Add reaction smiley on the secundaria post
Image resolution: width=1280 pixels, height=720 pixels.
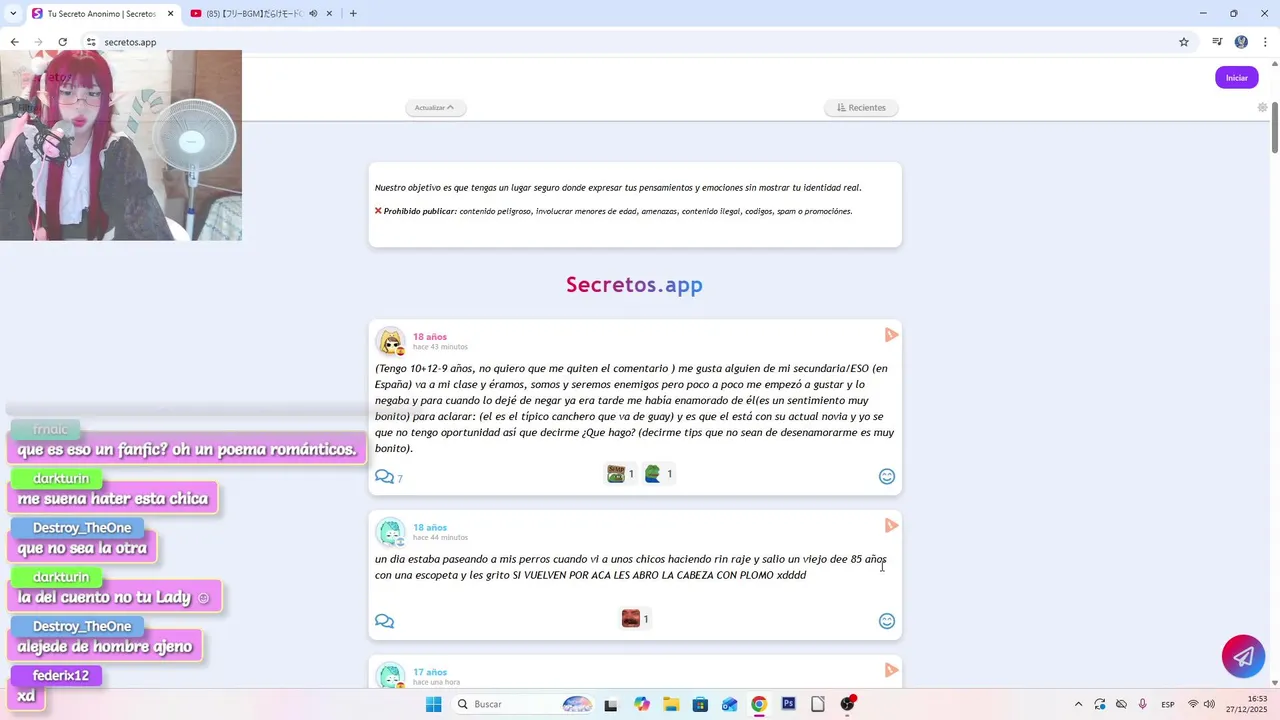tap(887, 476)
